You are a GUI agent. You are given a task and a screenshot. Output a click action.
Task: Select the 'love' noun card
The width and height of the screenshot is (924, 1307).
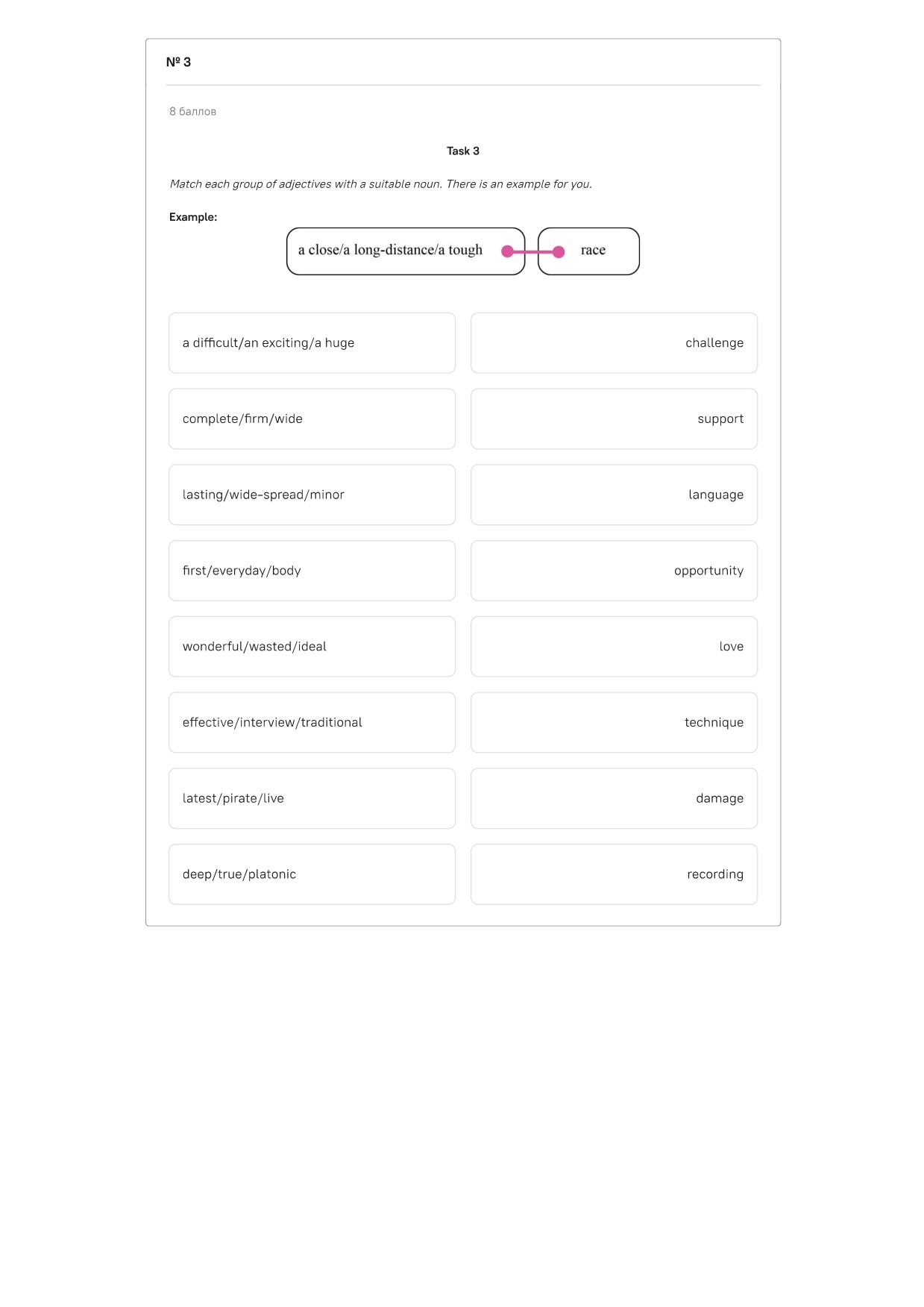[614, 647]
